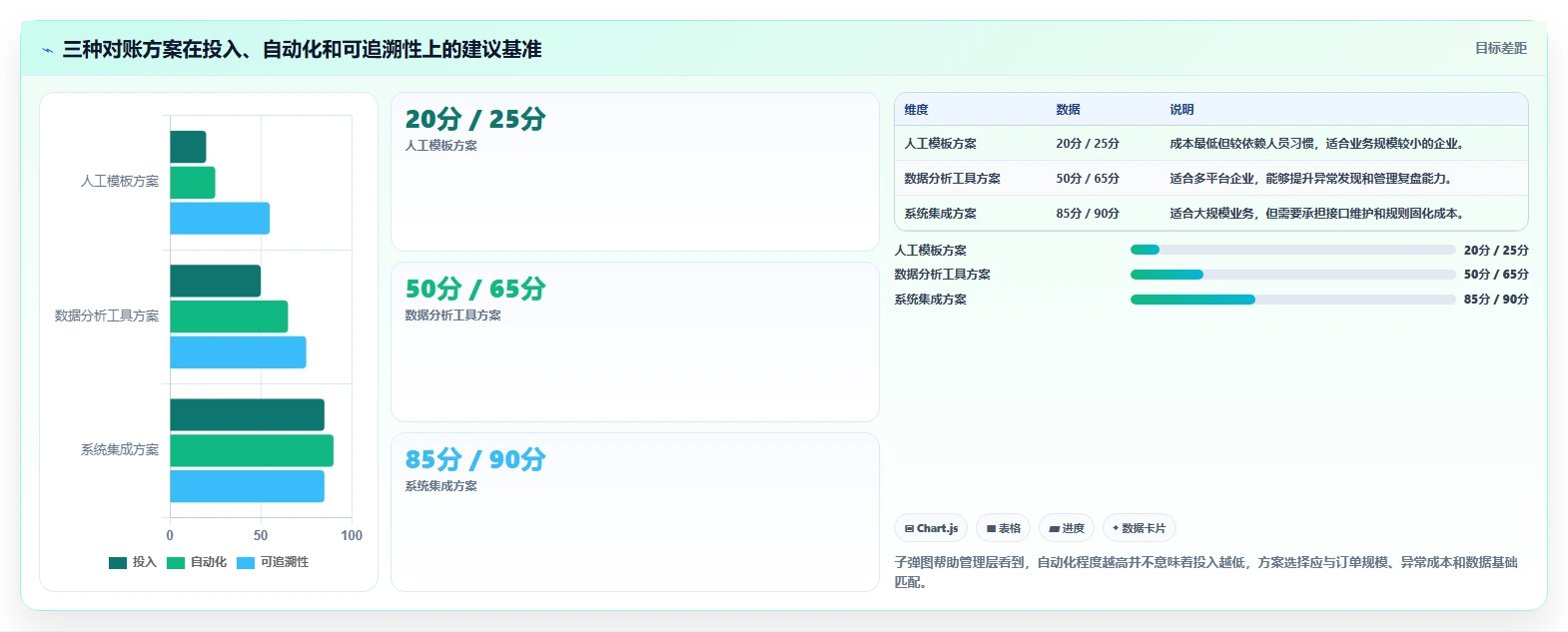Click the 自动化 bar of 系统集成方案

tap(252, 450)
